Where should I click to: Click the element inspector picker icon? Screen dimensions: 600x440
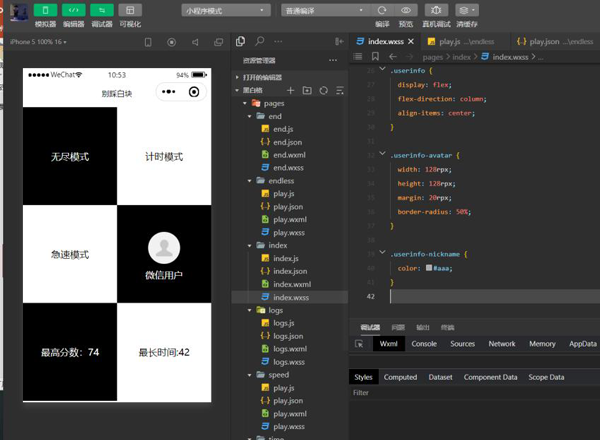[360, 343]
